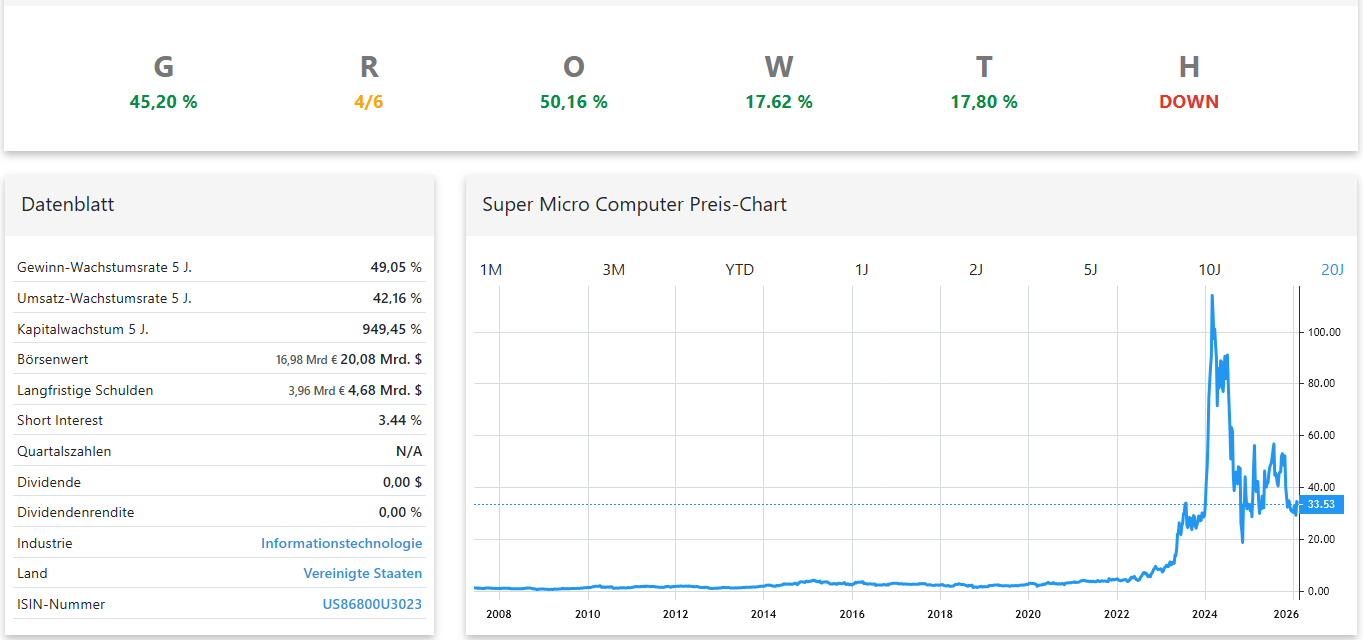Click the O score showing 50,16 %
1363x640 pixels.
pyautogui.click(x=573, y=101)
